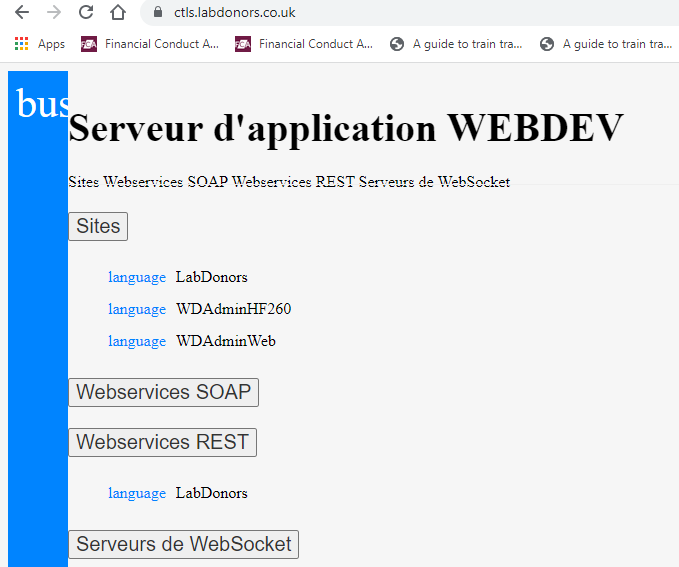Toggle the Webservices REST section
Image resolution: width=679 pixels, height=567 pixels.
coord(163,442)
